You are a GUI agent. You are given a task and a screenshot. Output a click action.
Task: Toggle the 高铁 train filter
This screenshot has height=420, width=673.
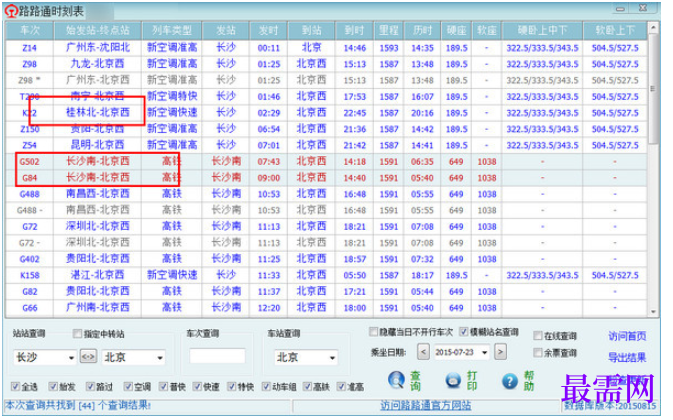click(x=307, y=387)
